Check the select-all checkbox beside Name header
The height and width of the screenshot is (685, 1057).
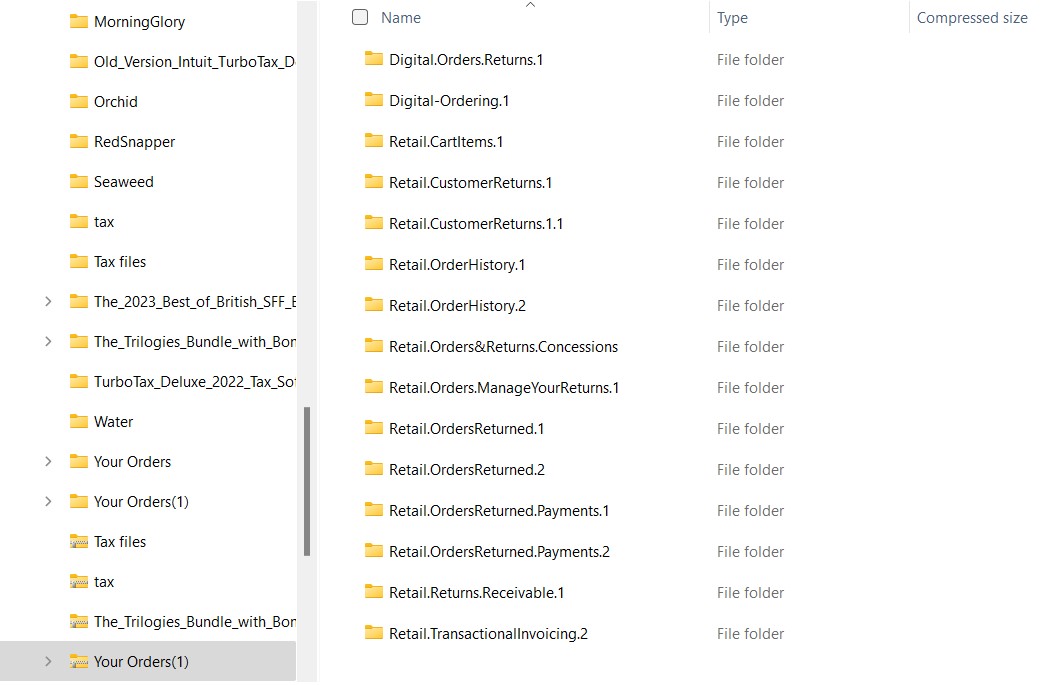coord(360,16)
